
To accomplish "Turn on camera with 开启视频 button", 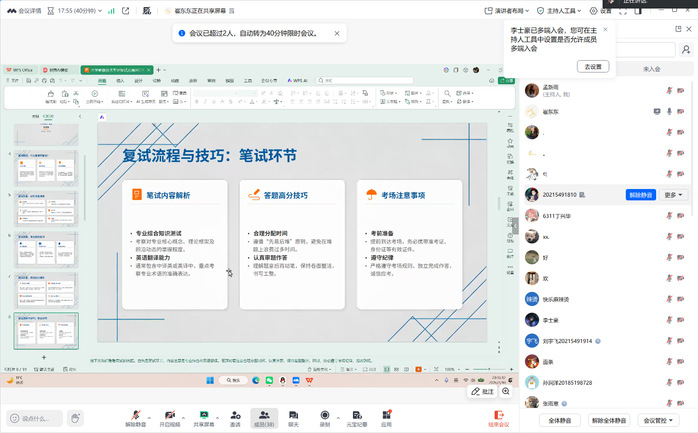I will point(170,414).
